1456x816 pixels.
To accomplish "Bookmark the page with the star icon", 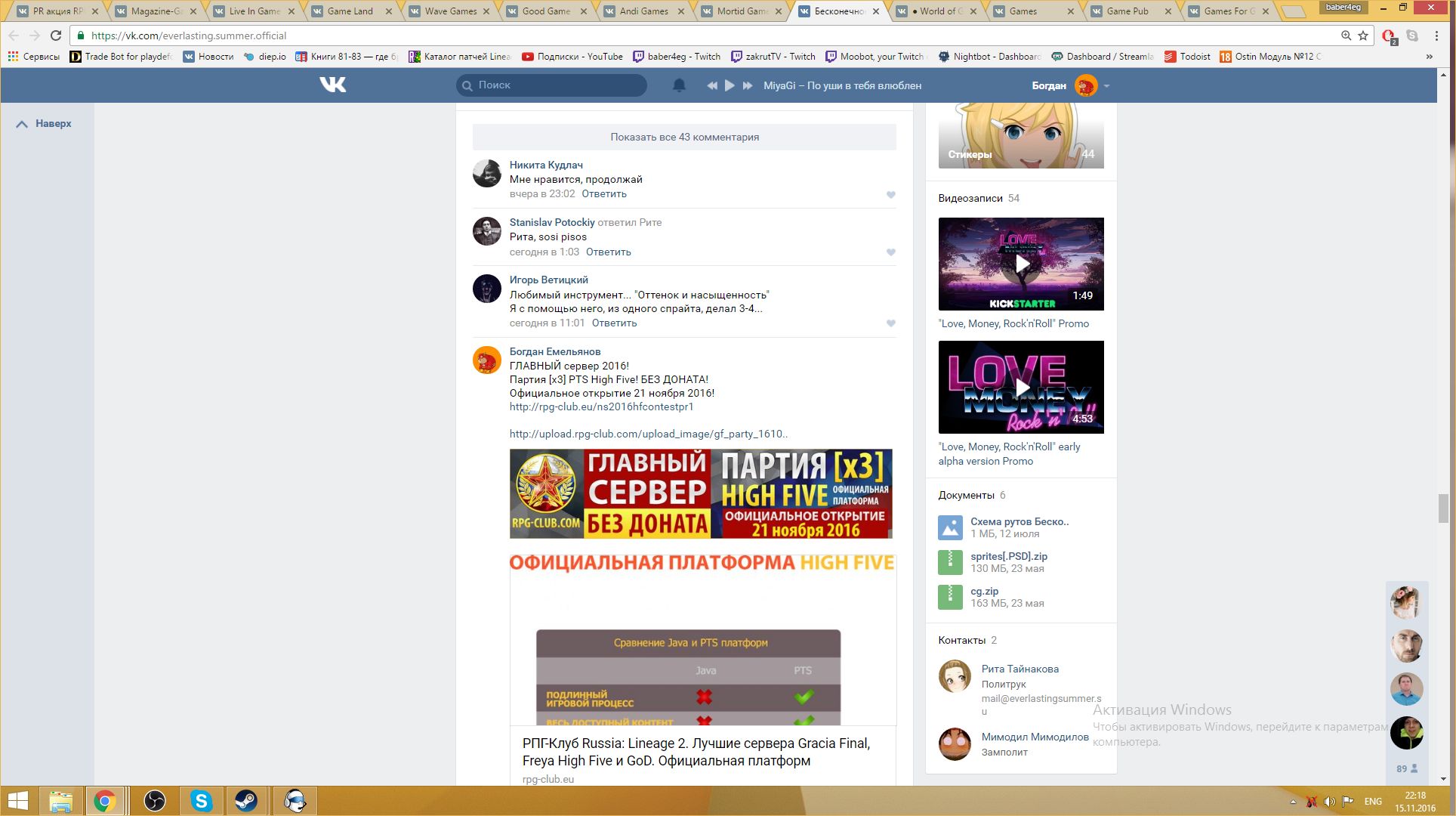I will click(x=1363, y=36).
